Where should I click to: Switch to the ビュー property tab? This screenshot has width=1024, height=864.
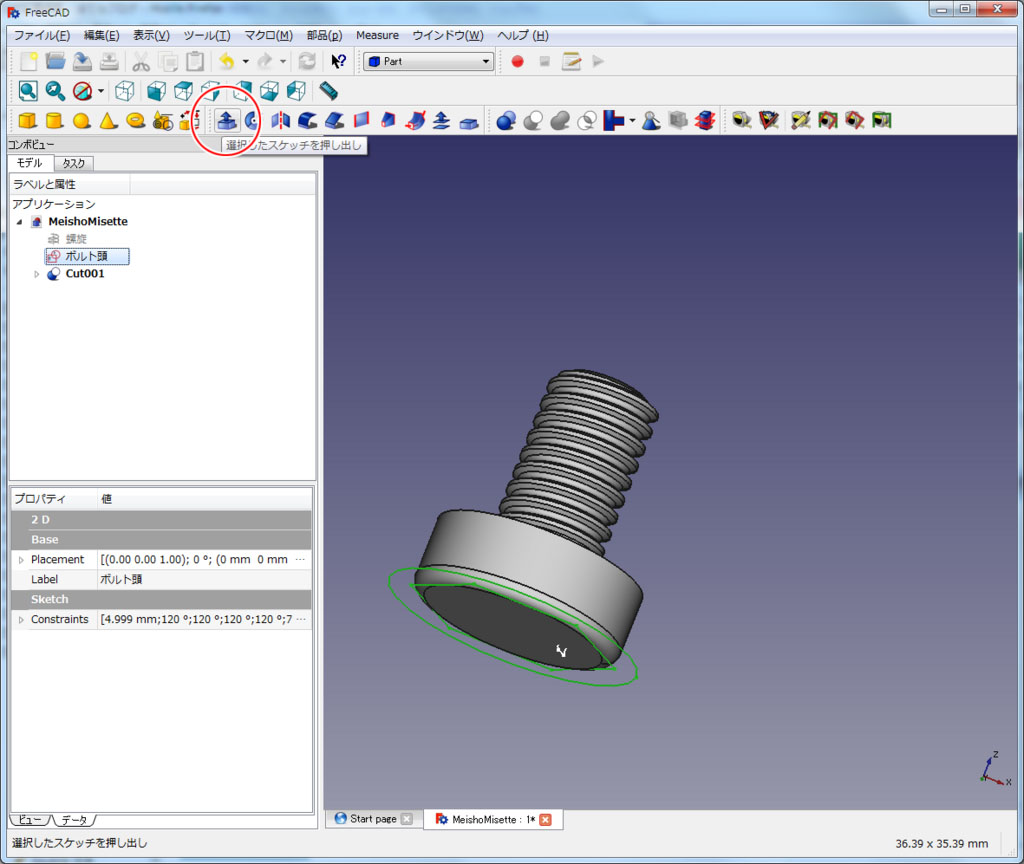pyautogui.click(x=29, y=820)
